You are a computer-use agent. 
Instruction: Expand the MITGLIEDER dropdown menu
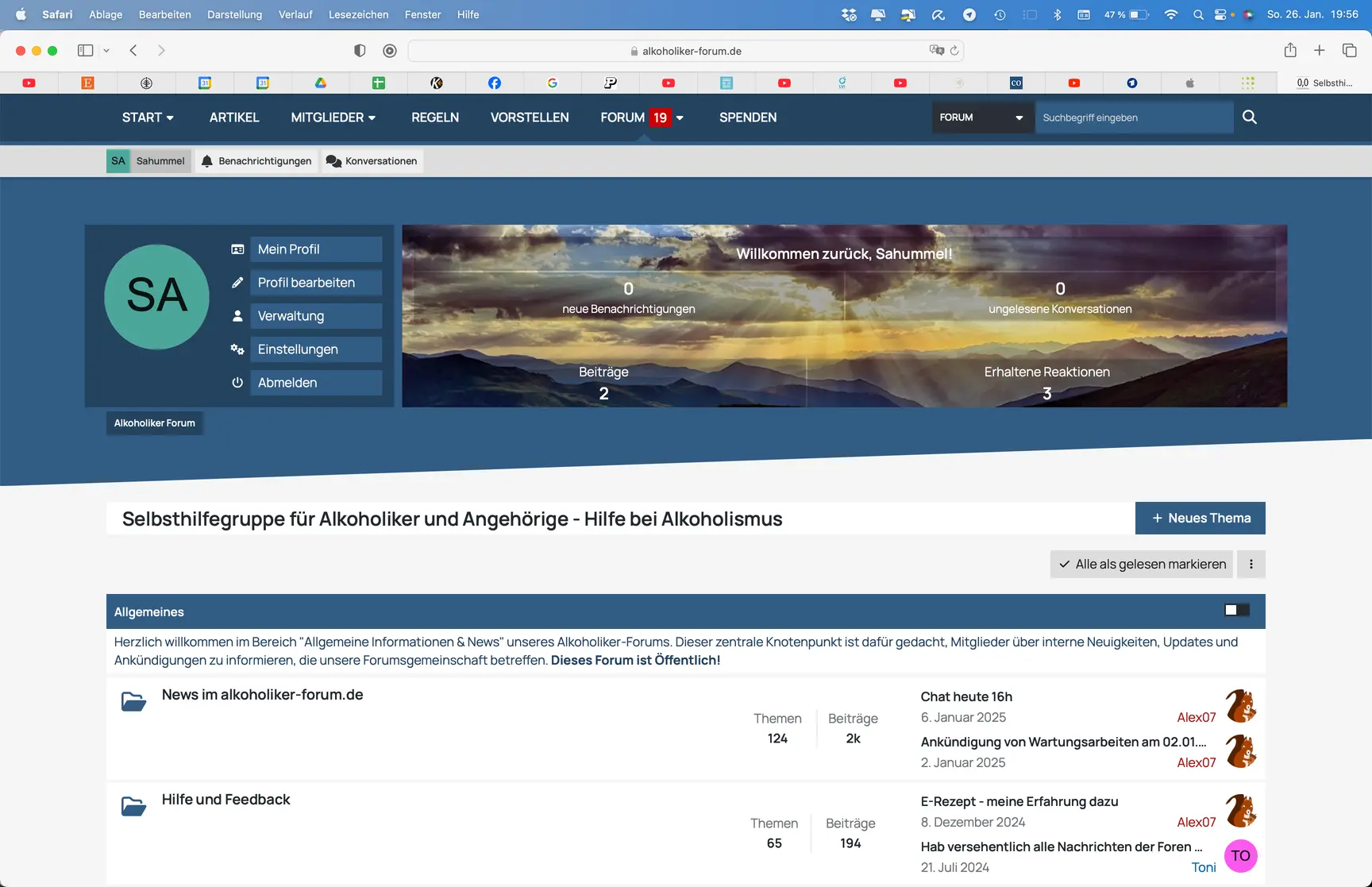click(x=333, y=118)
